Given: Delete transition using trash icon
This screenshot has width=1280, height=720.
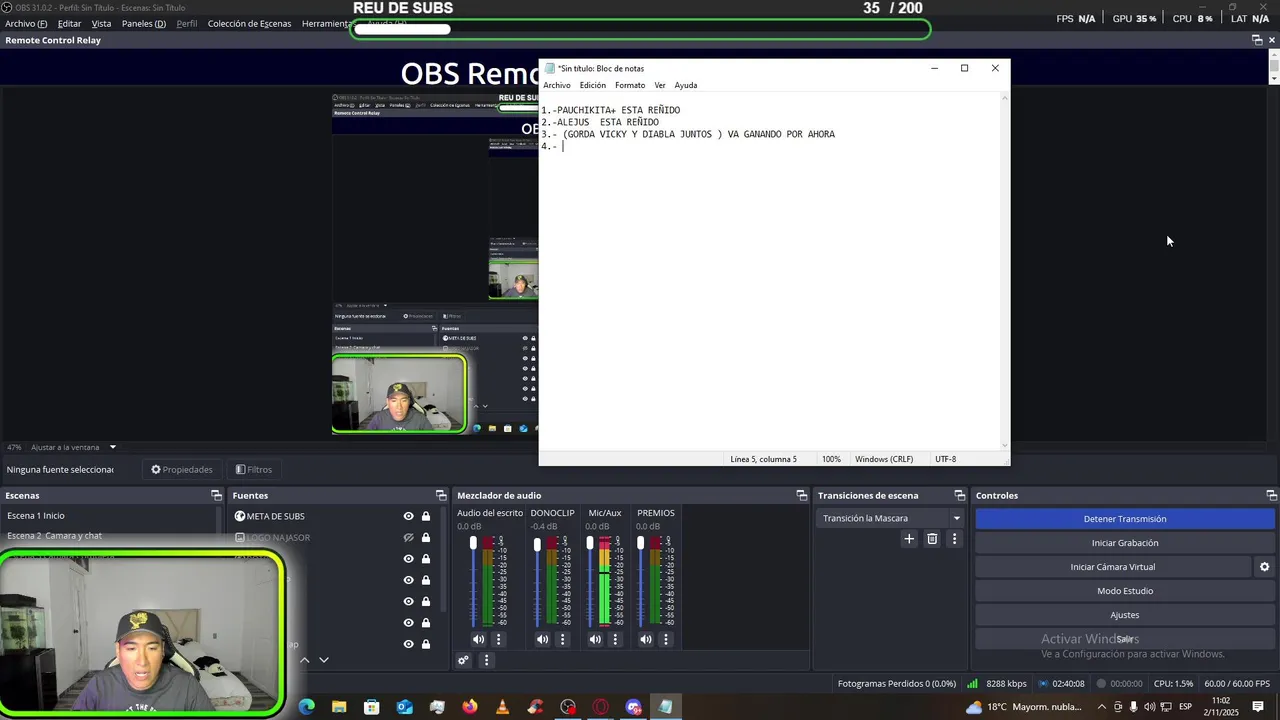Looking at the screenshot, I should [x=932, y=539].
